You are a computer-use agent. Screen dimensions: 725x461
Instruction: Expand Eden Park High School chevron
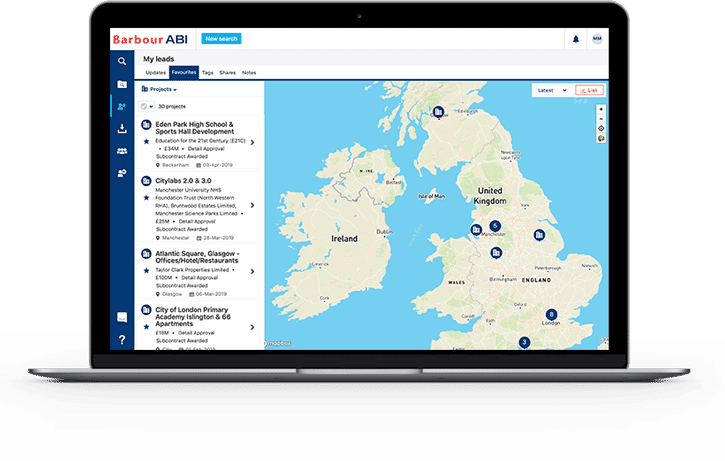pyautogui.click(x=252, y=142)
